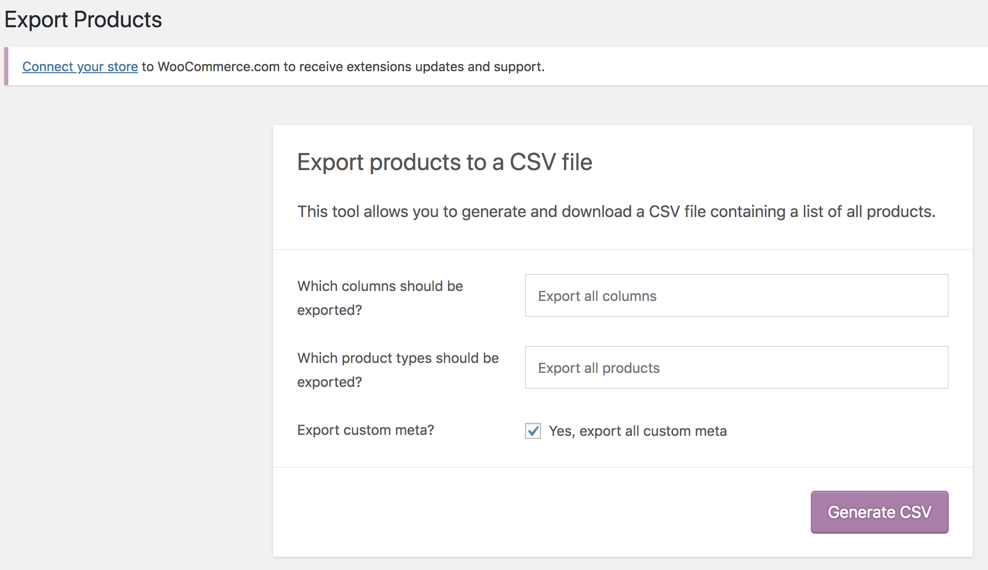988x570 pixels.
Task: Click the 'Export products to a CSV file' heading
Action: (444, 162)
